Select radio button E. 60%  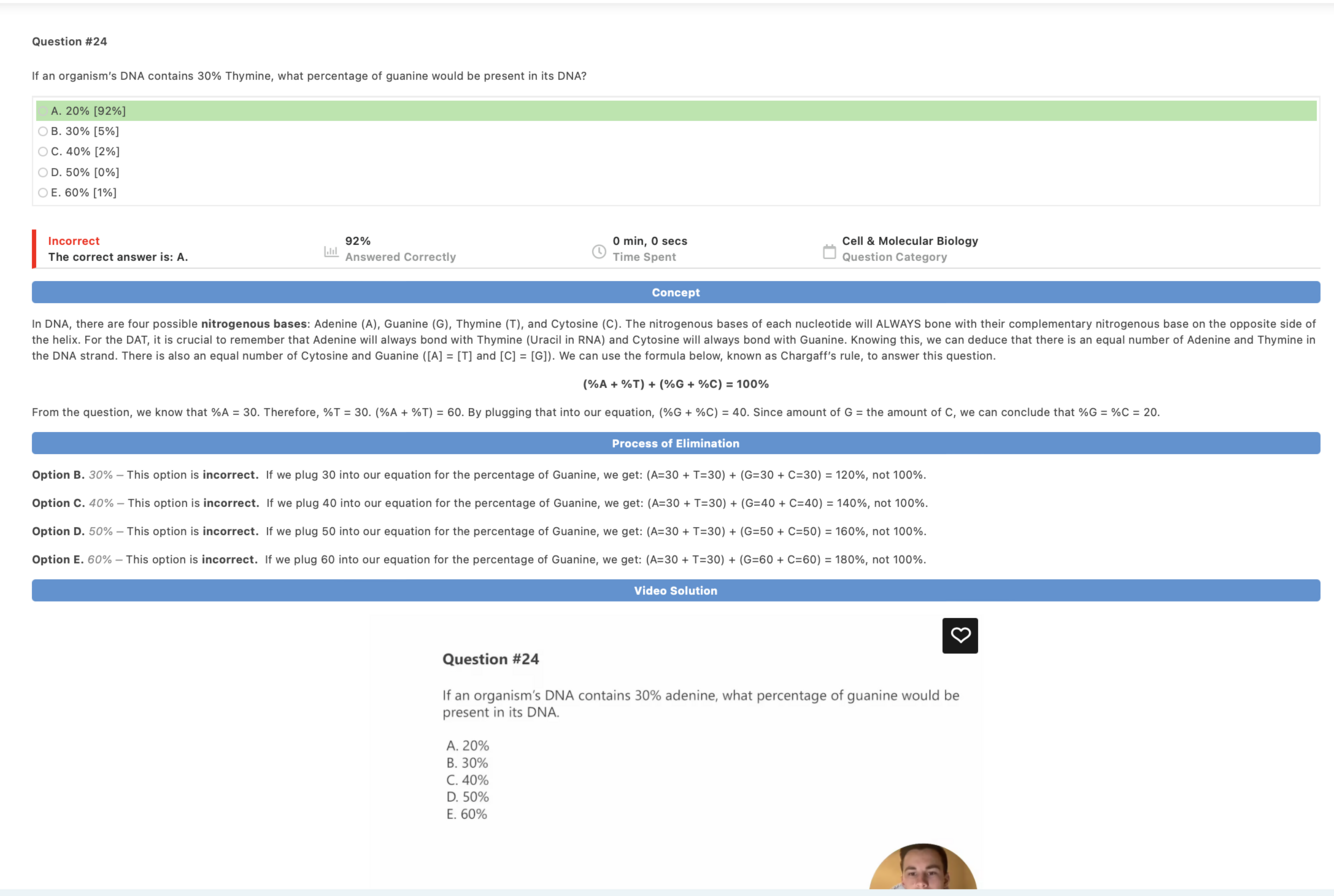[x=43, y=193]
